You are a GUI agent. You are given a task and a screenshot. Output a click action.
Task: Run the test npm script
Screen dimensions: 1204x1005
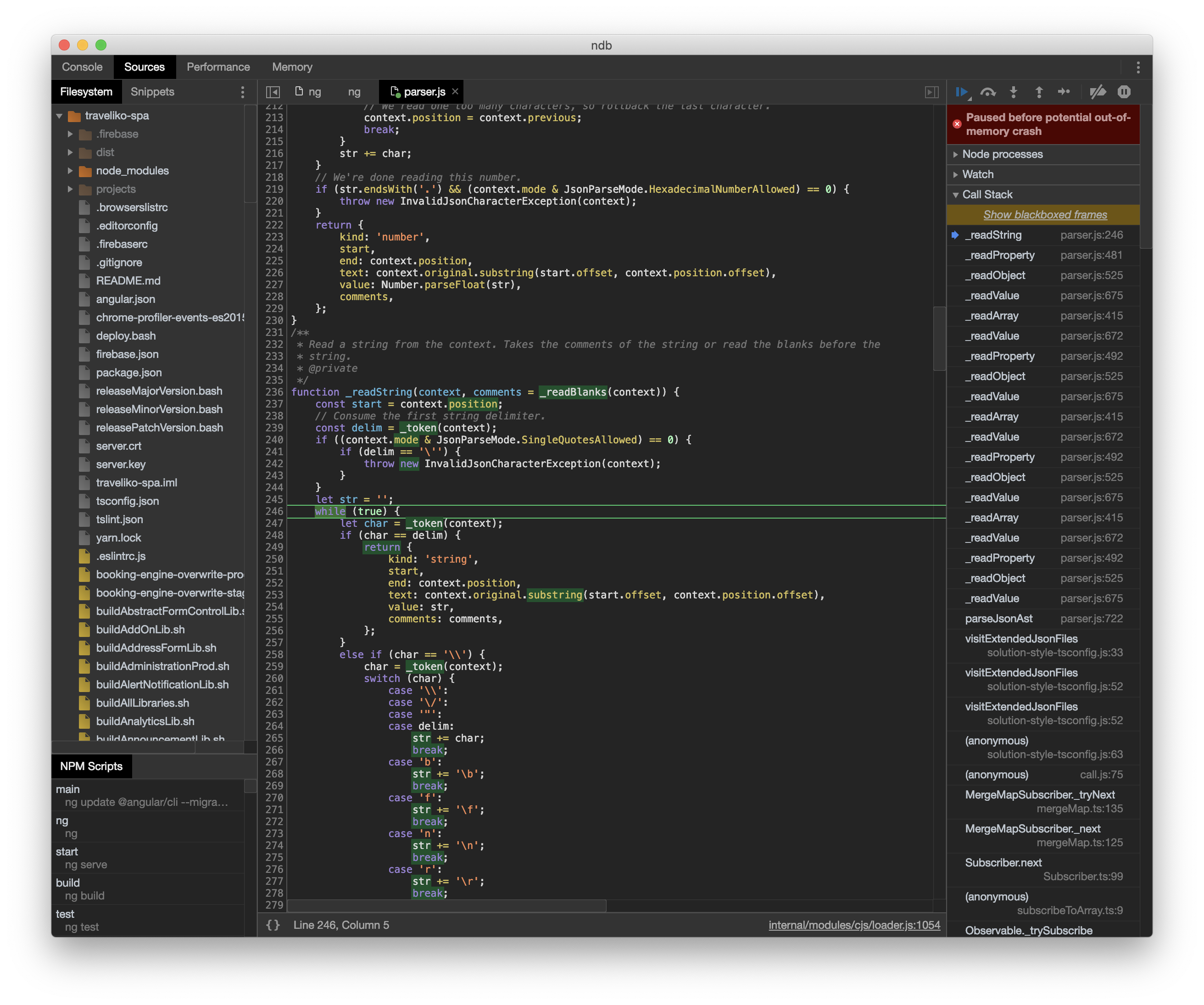click(148, 920)
